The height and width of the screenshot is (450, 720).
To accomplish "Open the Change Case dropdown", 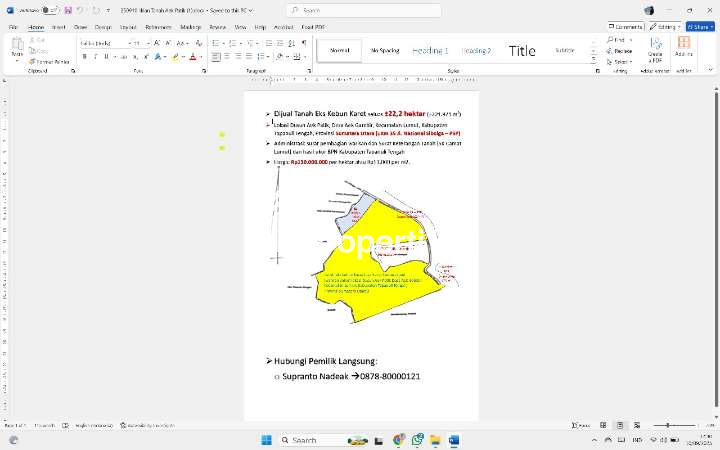I will click(182, 43).
